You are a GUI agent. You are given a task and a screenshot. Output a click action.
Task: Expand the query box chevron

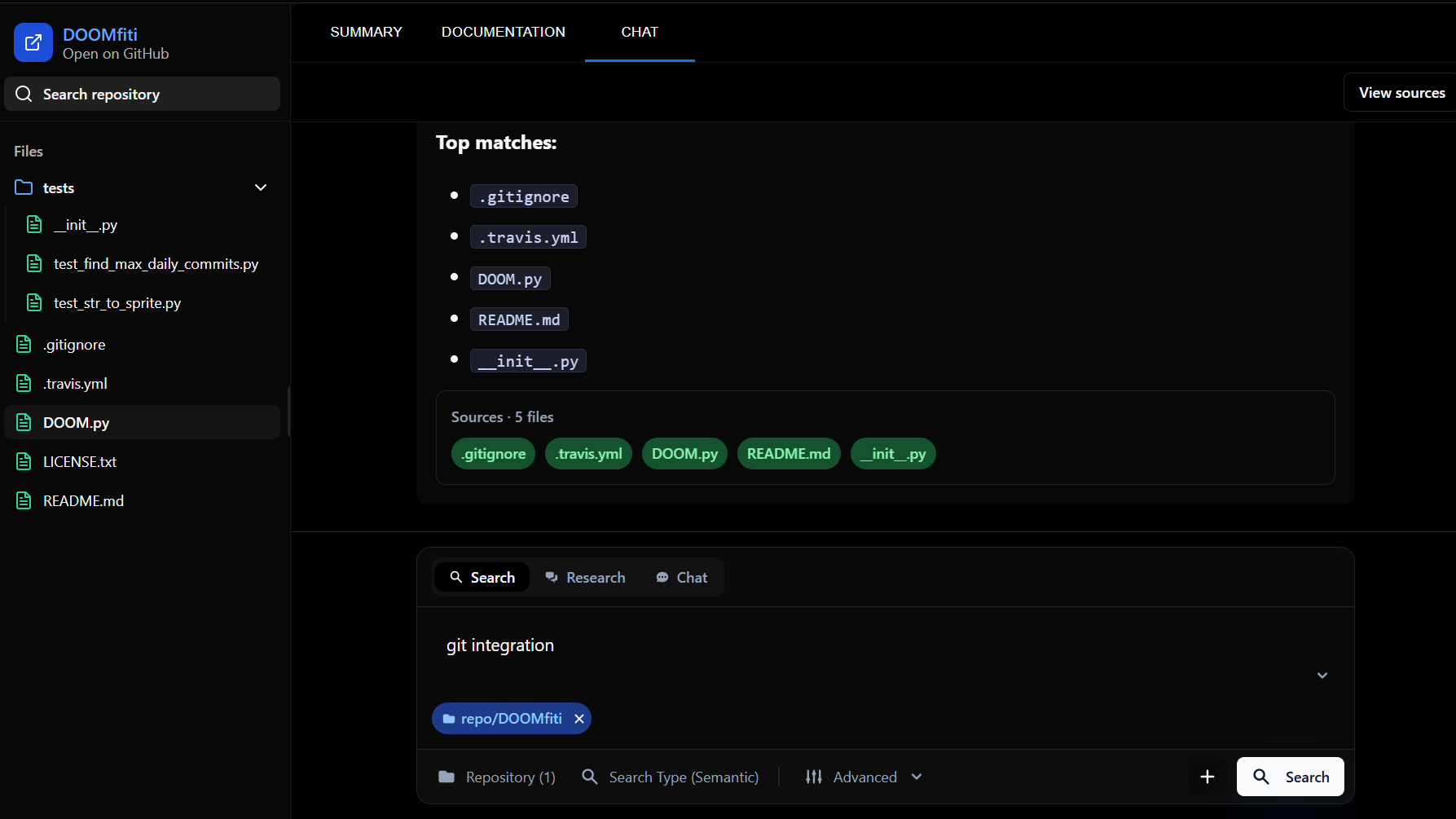(x=1322, y=676)
